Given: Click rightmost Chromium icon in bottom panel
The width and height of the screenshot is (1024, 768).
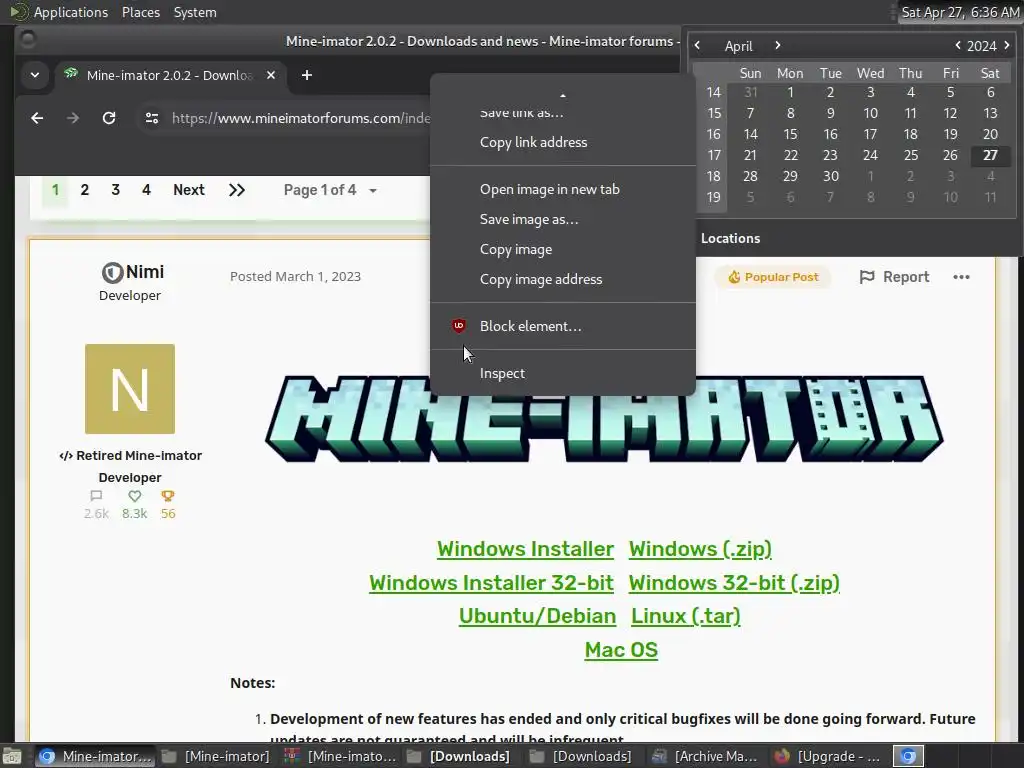Looking at the screenshot, I should pos(908,756).
